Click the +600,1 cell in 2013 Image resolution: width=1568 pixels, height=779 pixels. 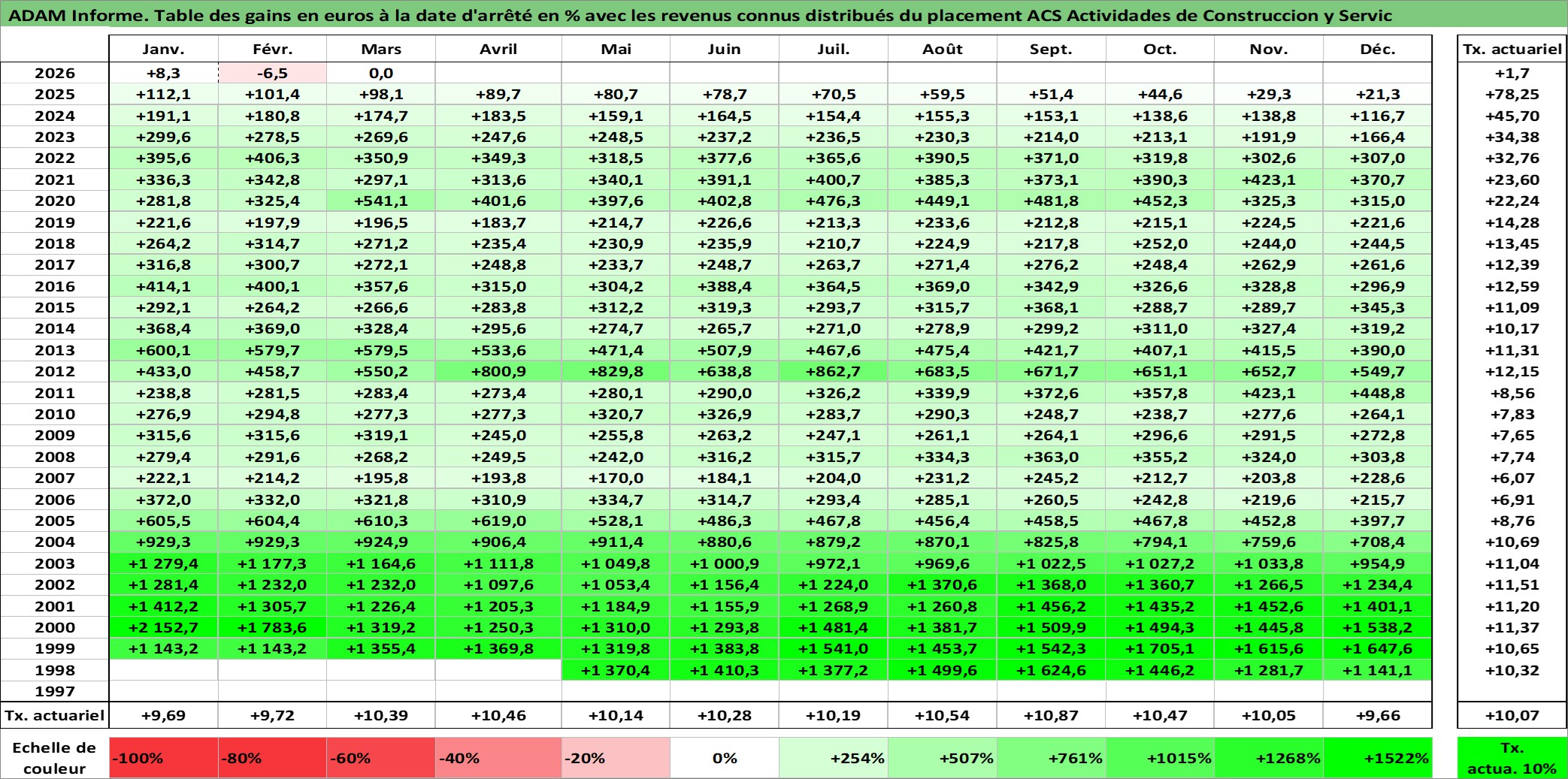[x=164, y=350]
